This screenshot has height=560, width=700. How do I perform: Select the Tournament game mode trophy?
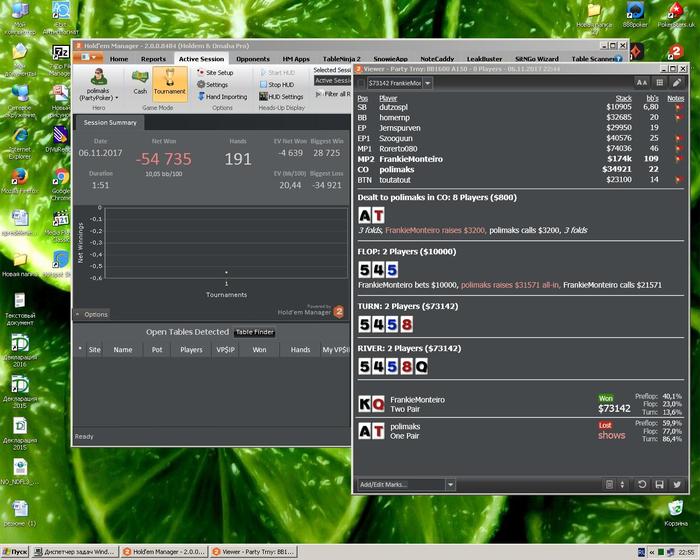point(170,83)
